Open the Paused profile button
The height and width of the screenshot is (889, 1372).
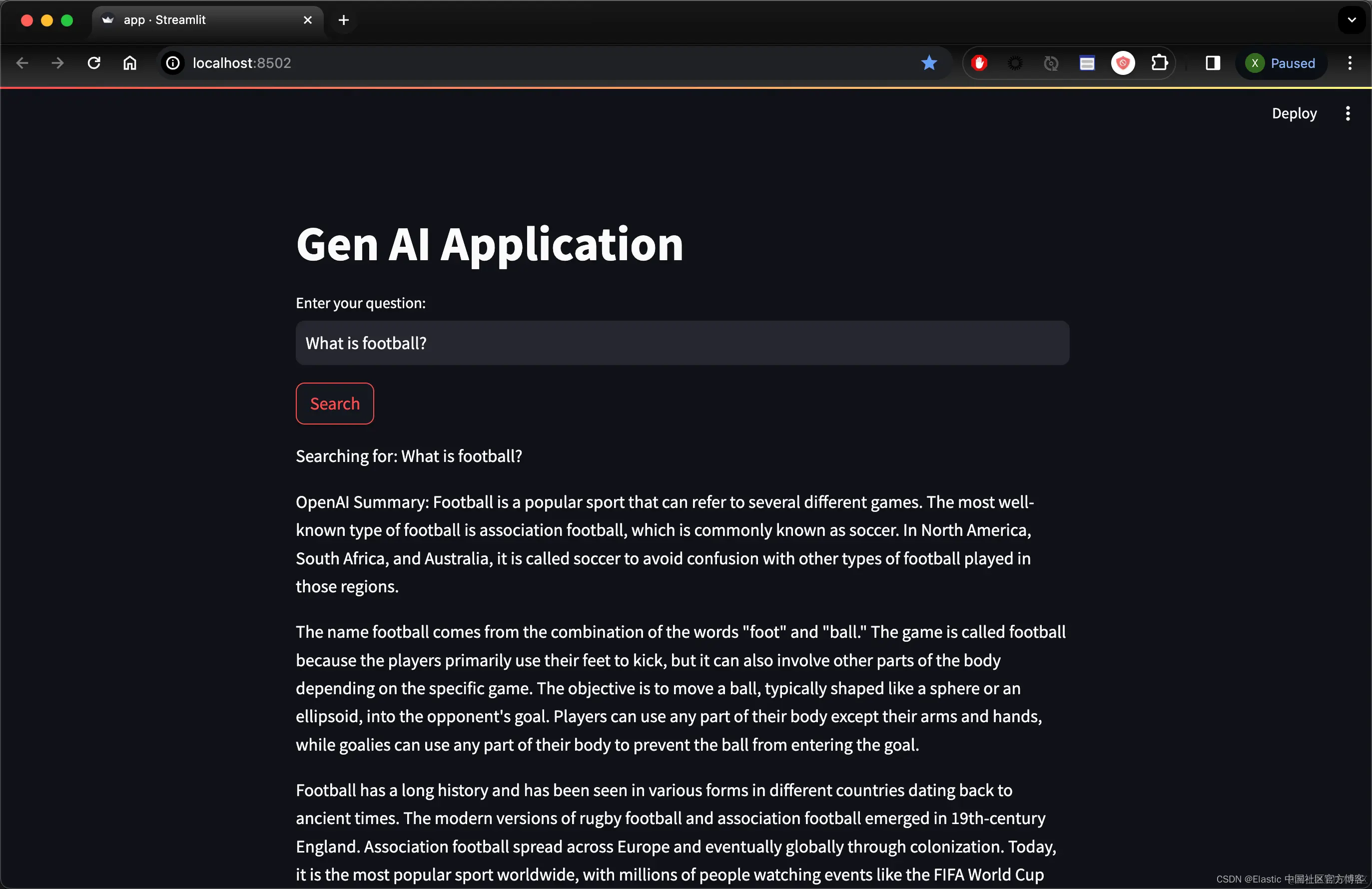pos(1281,63)
